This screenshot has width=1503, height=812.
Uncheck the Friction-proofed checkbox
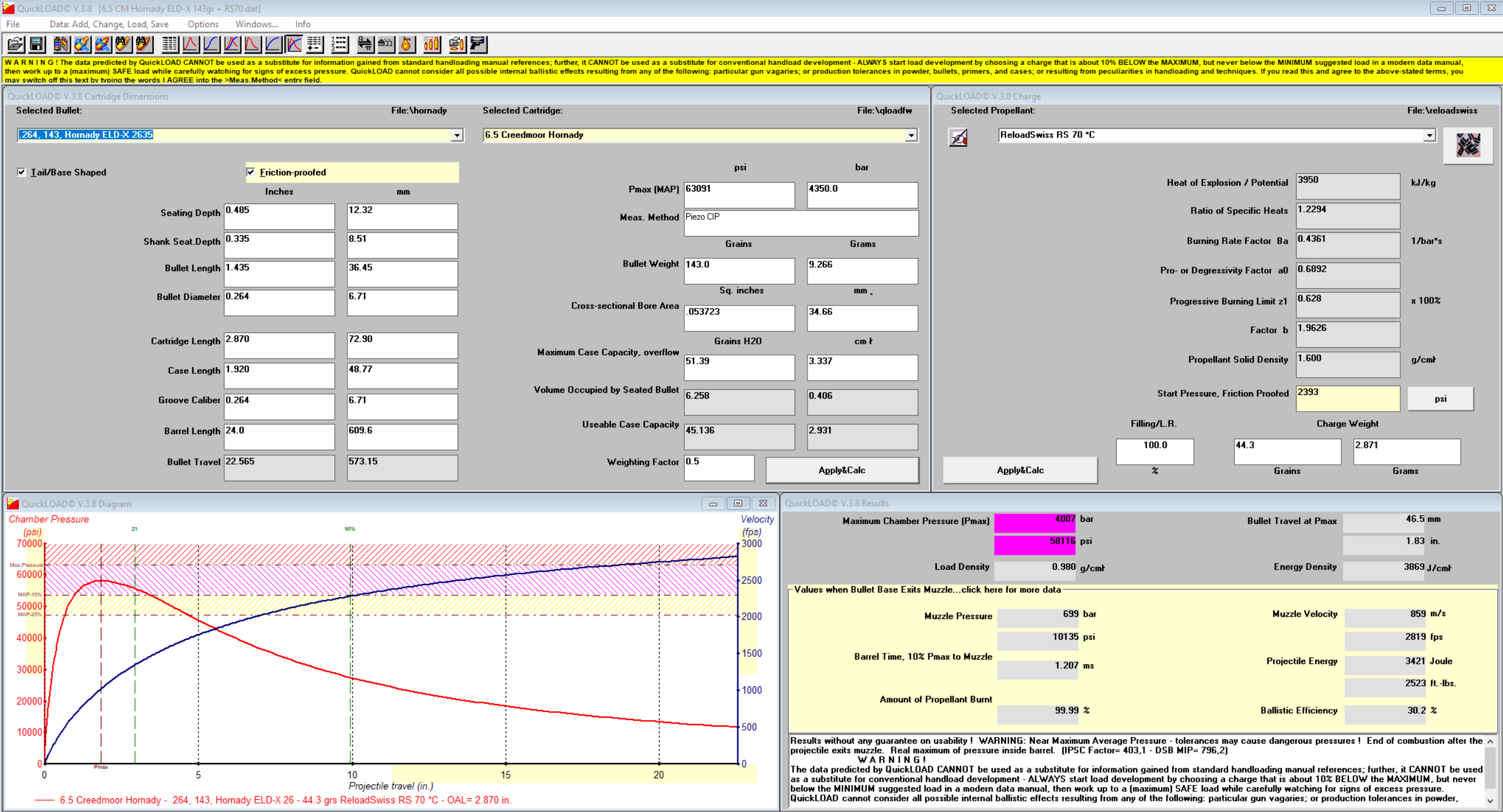251,172
